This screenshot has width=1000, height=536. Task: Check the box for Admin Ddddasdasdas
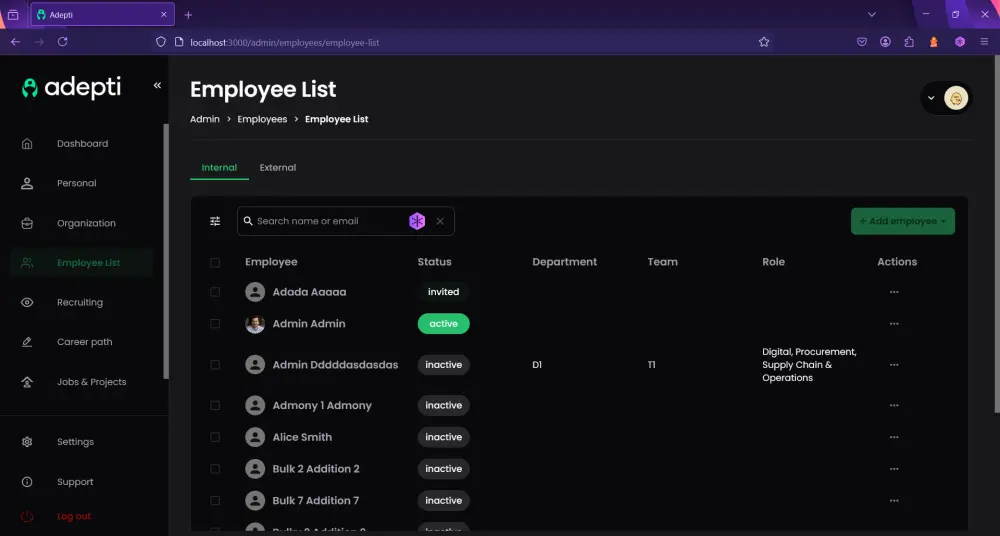point(215,365)
